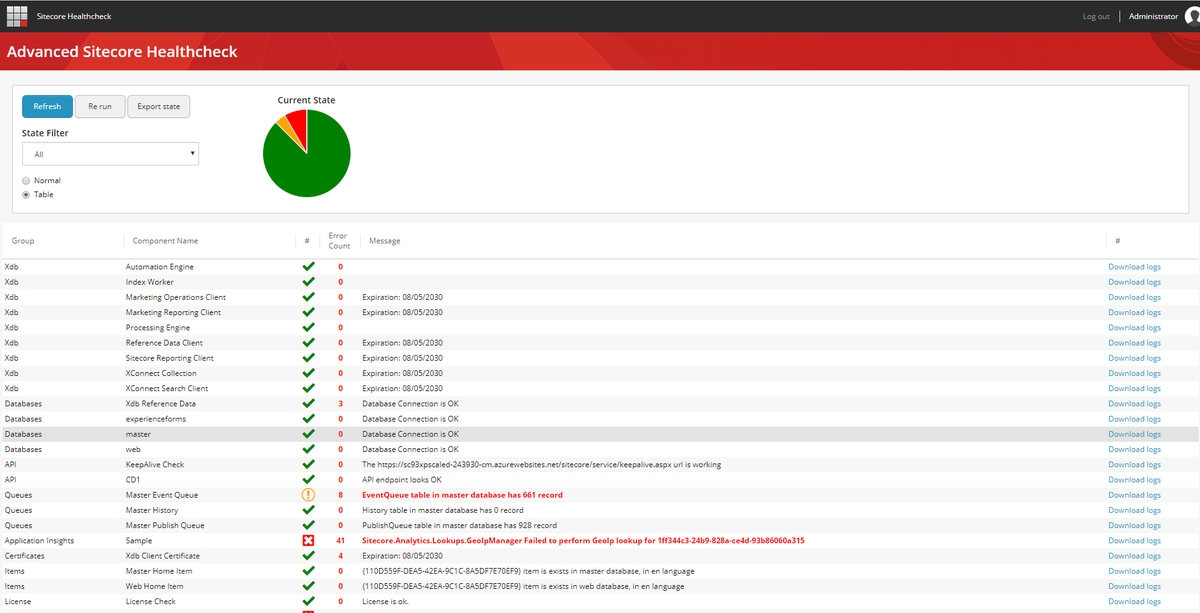The width and height of the screenshot is (1200, 613).
Task: Download logs for Xdb Client Certificate
Action: 1134,556
